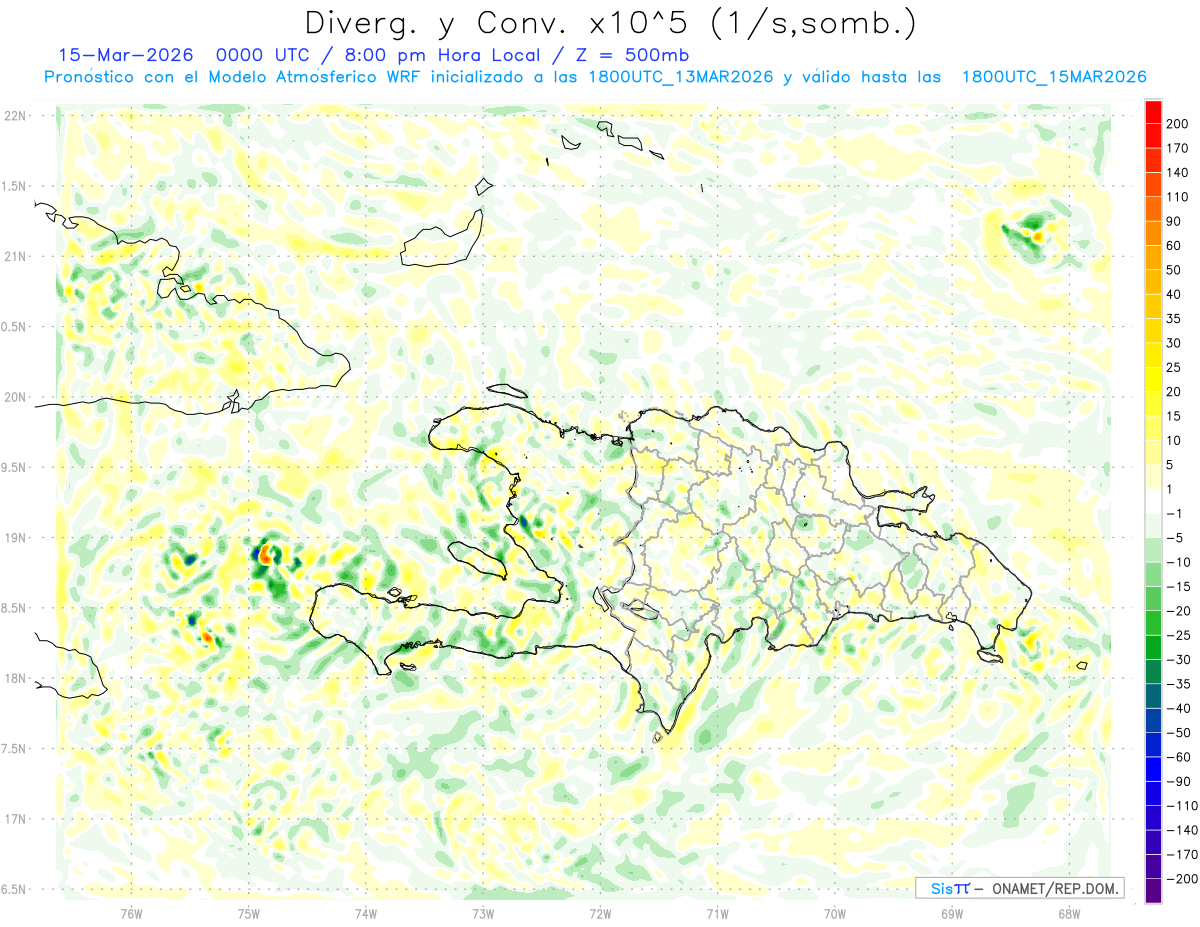
Task: Click the '0.5N' latitude label
Action: coord(15,327)
